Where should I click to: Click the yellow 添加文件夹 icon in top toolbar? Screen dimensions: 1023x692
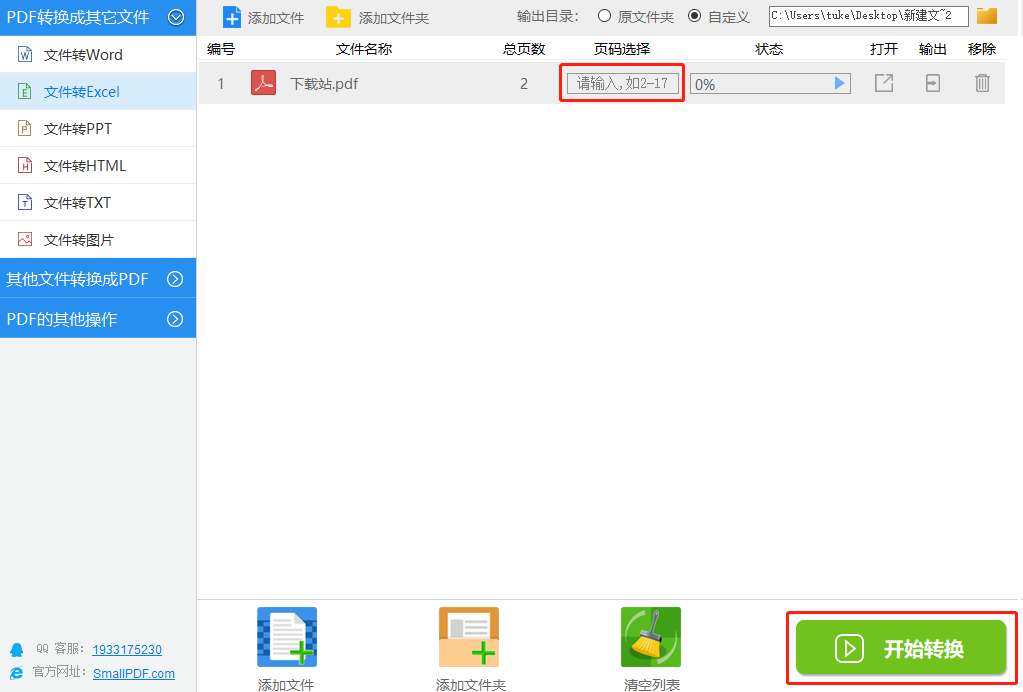[x=338, y=18]
